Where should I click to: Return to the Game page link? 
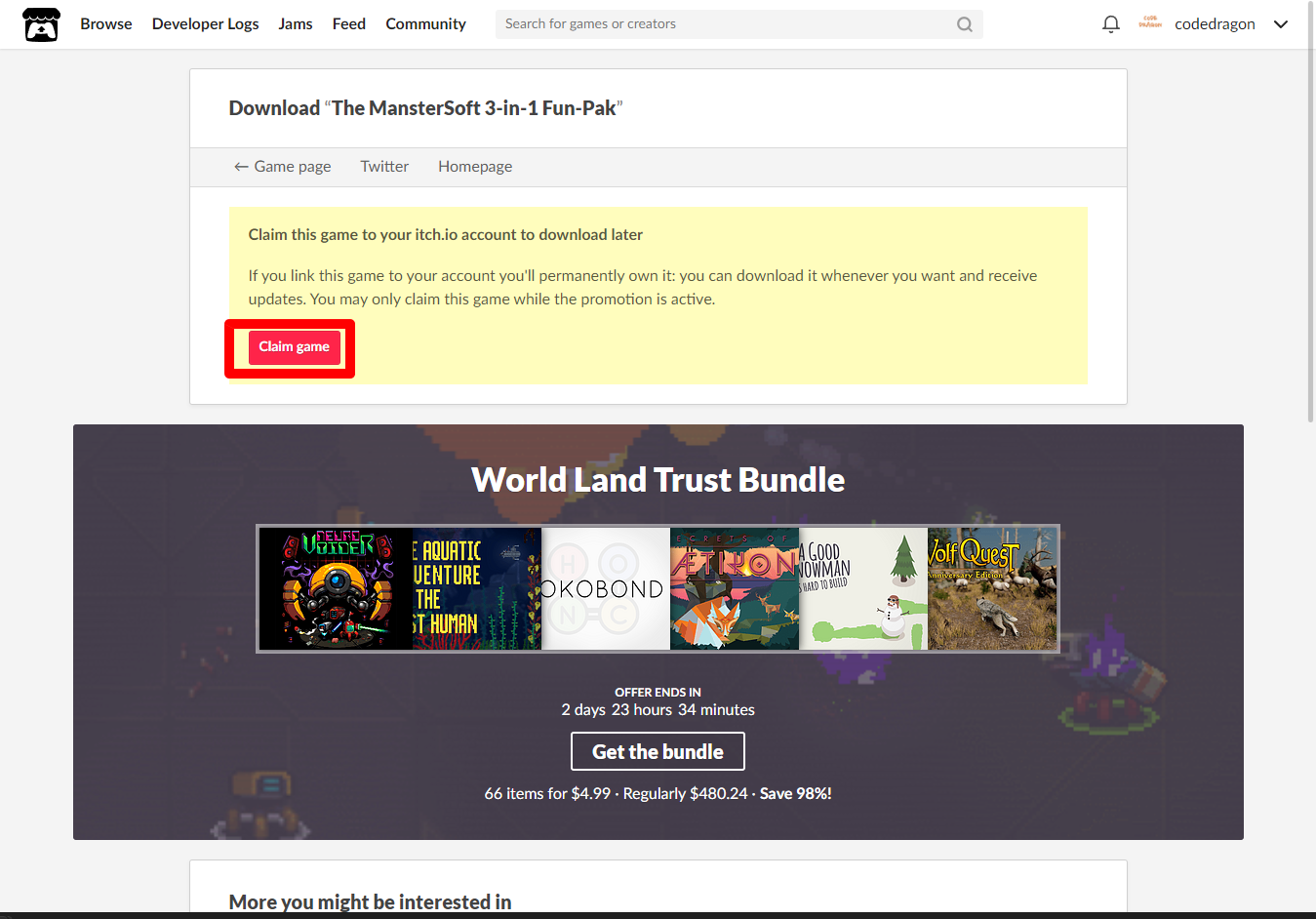(283, 167)
